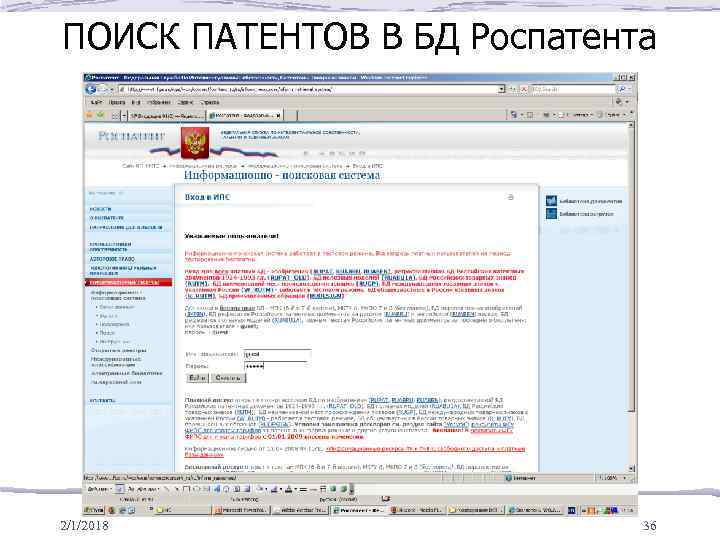Click the browser address bar URL field
The width and height of the screenshot is (720, 540).
coord(308,90)
